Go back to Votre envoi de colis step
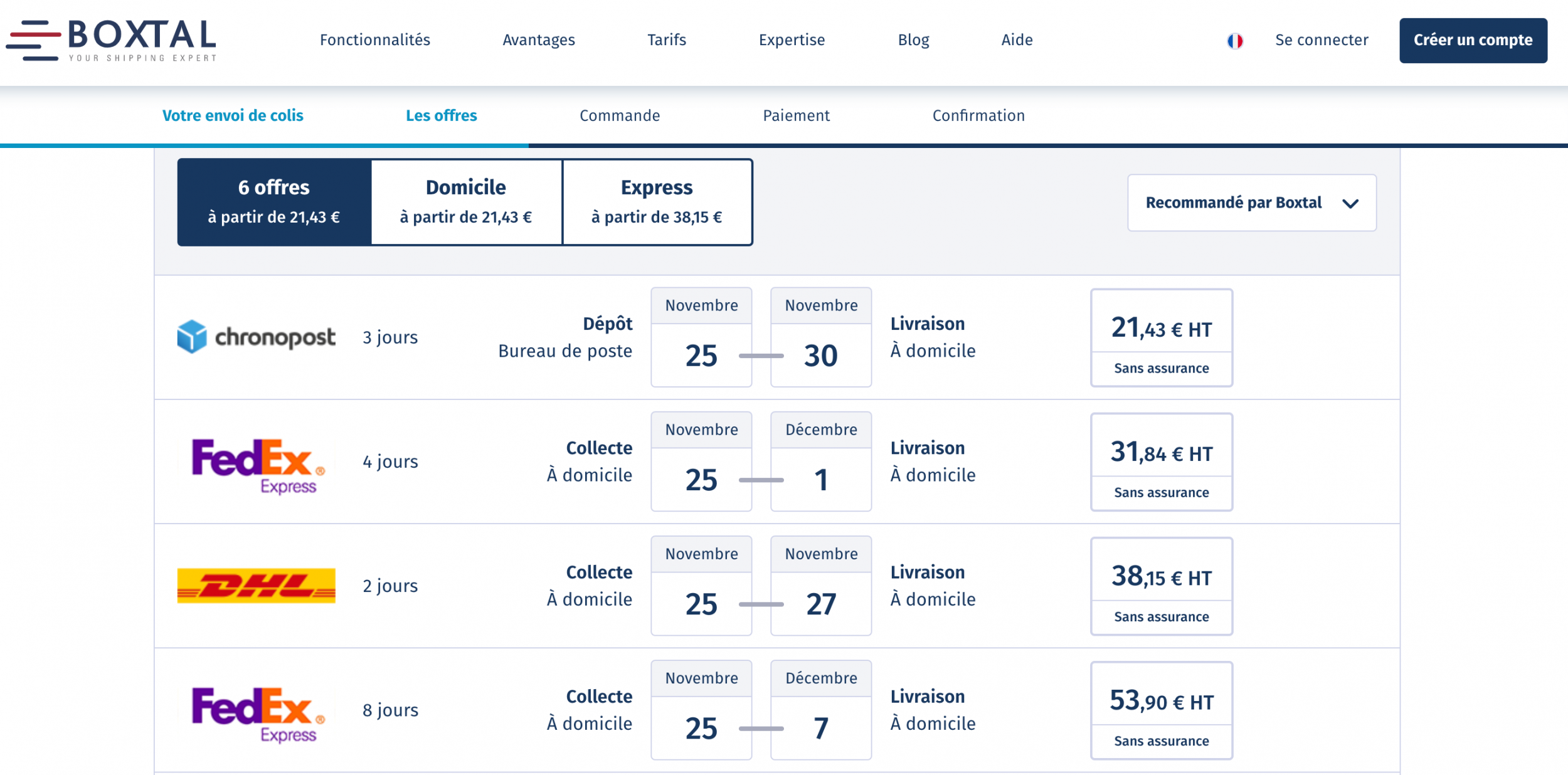The image size is (1568, 775). point(233,115)
